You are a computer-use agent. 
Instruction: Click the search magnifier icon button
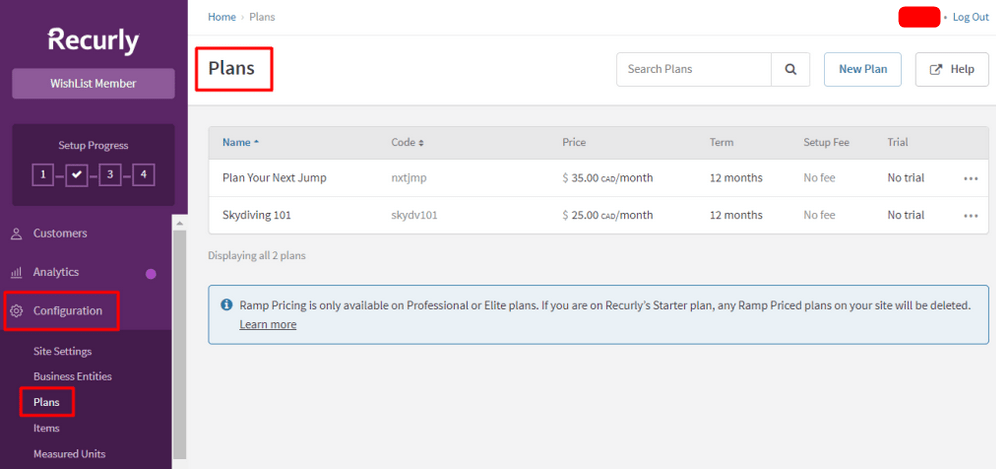[790, 69]
